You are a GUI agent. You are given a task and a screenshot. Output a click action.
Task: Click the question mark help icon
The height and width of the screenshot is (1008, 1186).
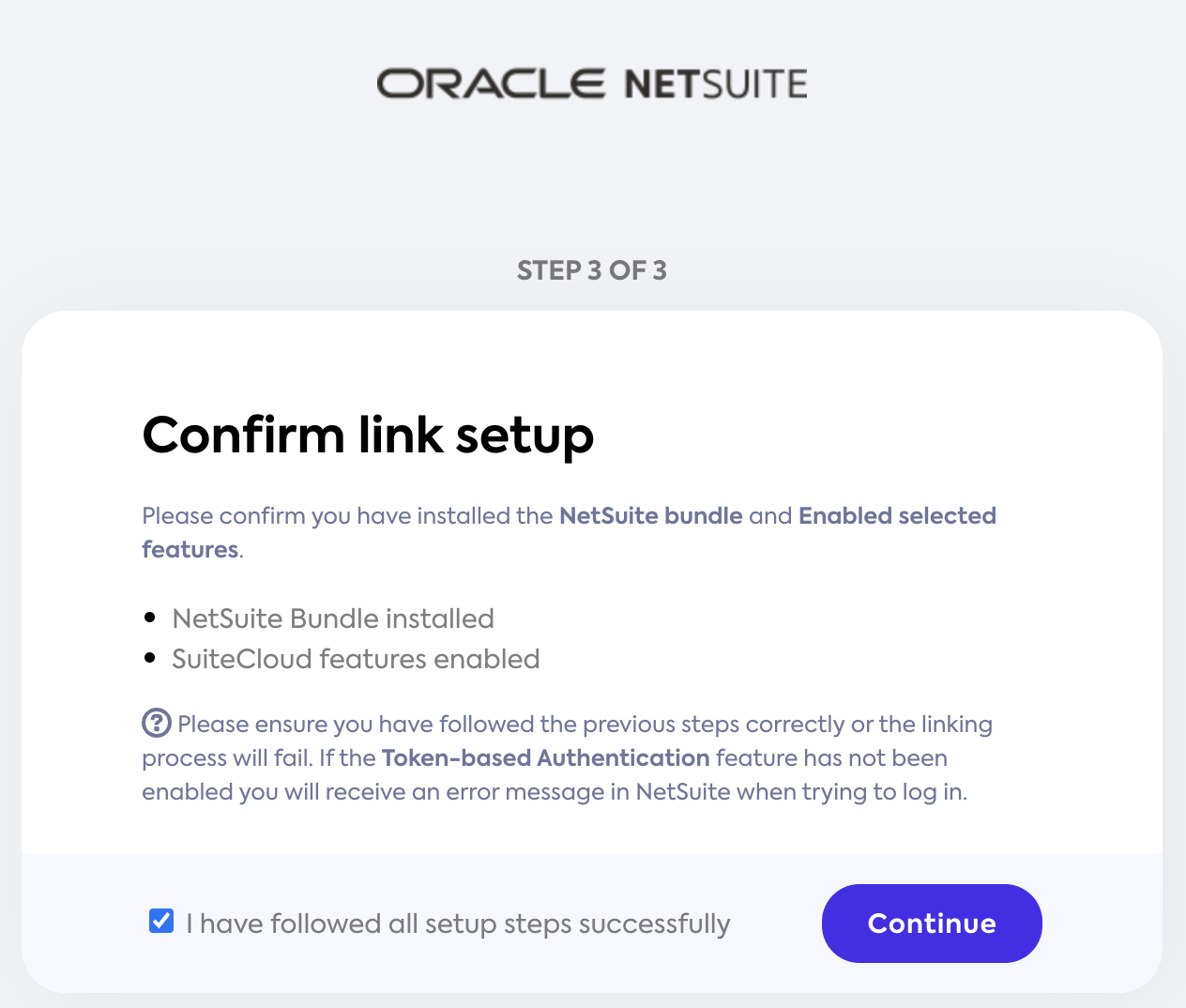point(156,723)
